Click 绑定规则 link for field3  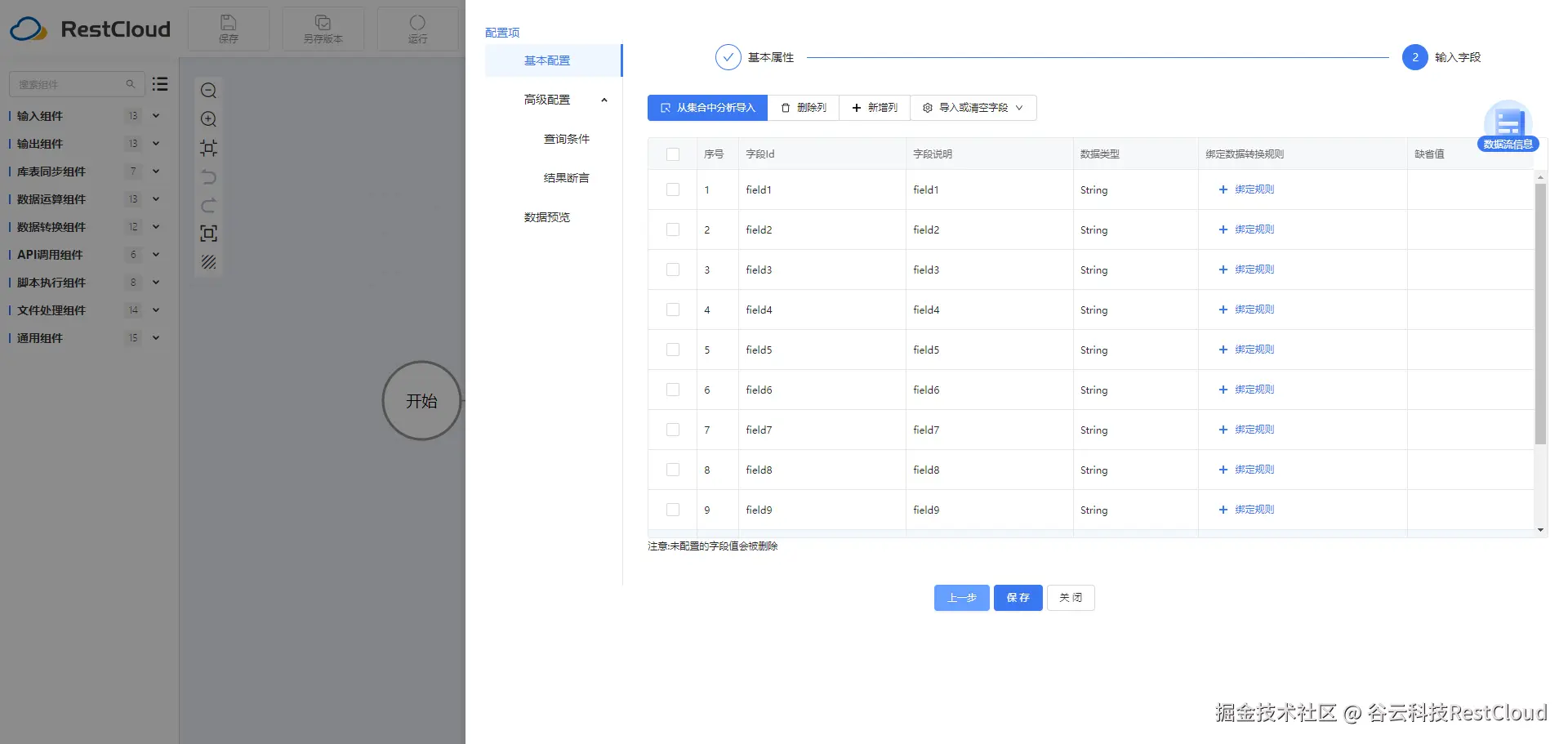pyautogui.click(x=1254, y=270)
